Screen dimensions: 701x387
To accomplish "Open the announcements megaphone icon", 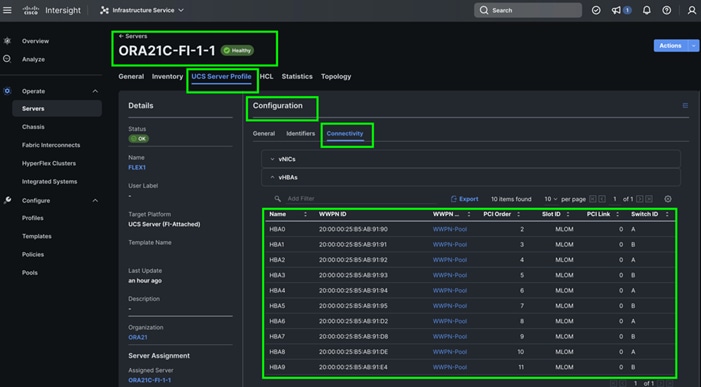I will click(x=616, y=10).
